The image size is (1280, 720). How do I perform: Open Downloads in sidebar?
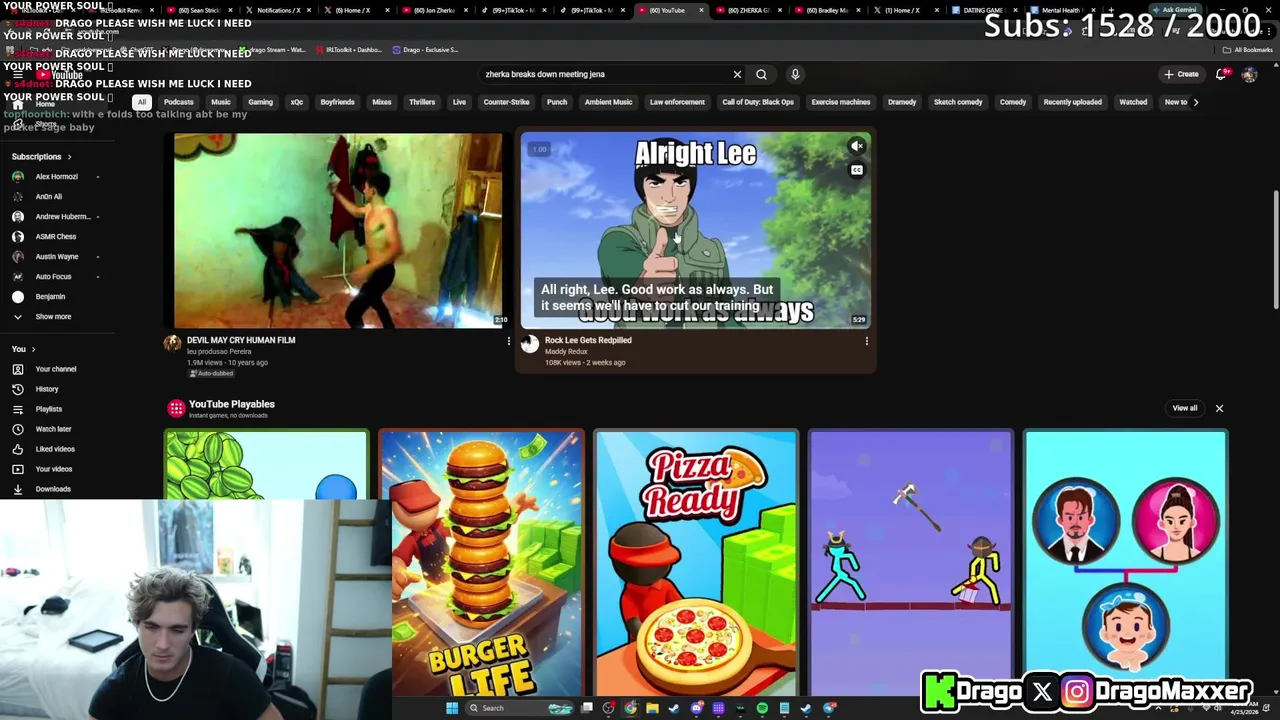55,489
